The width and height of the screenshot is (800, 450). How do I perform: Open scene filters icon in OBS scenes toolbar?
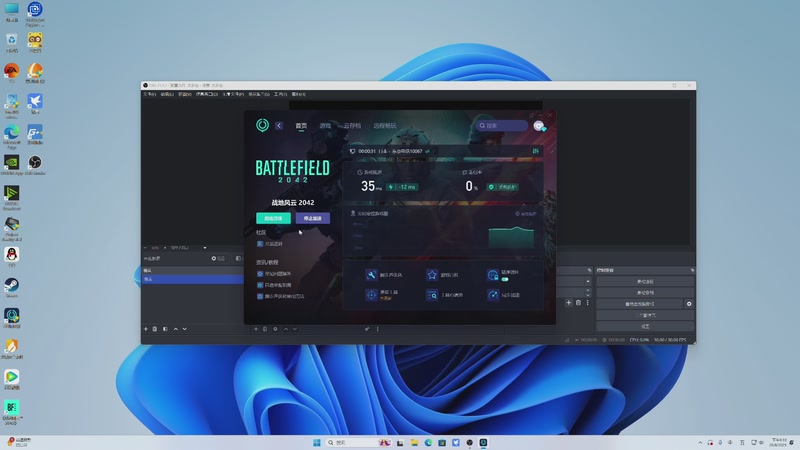(x=165, y=329)
